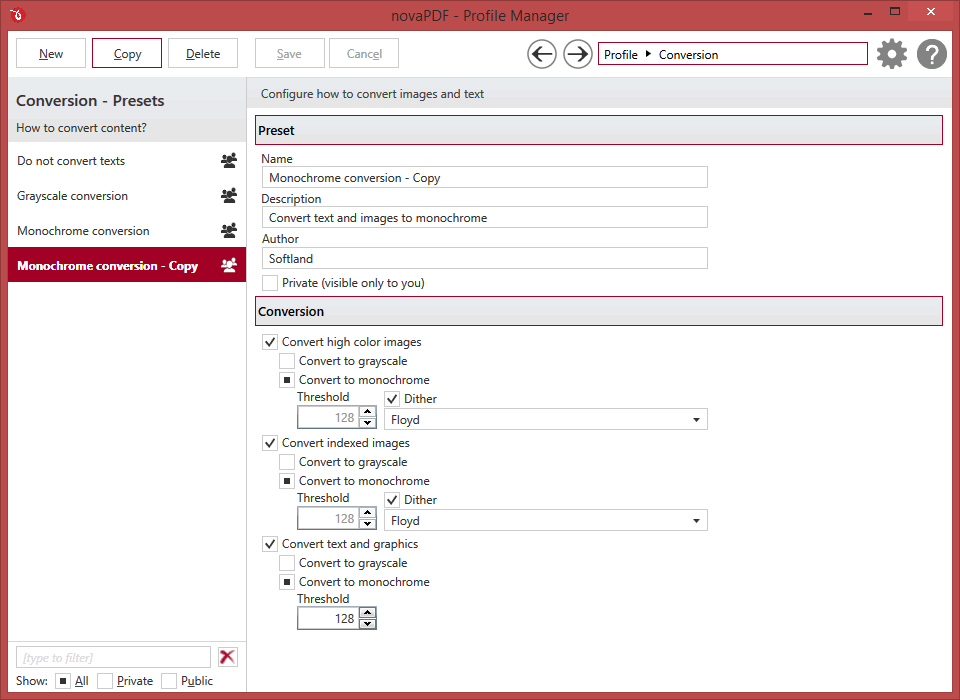Image resolution: width=960 pixels, height=700 pixels.
Task: Increase threshold for high color images
Action: click(x=367, y=412)
